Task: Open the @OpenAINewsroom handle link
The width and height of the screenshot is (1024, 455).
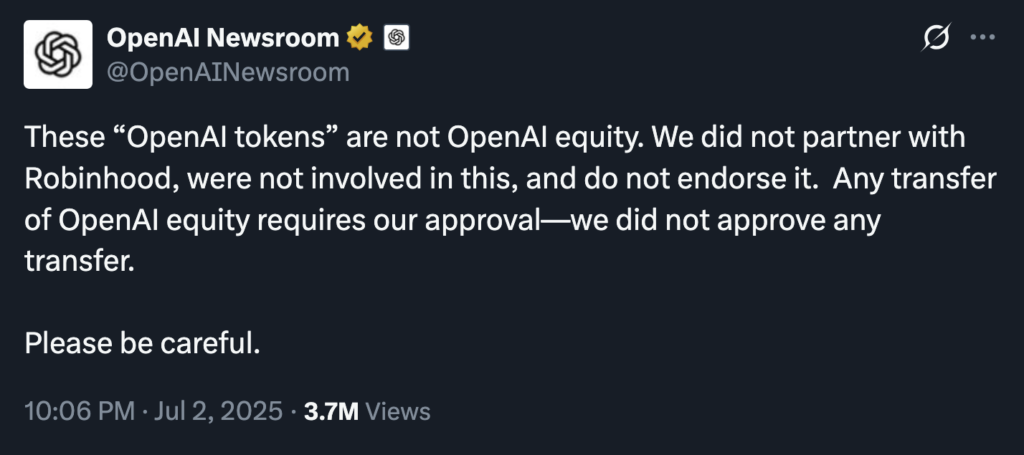Action: tap(228, 72)
